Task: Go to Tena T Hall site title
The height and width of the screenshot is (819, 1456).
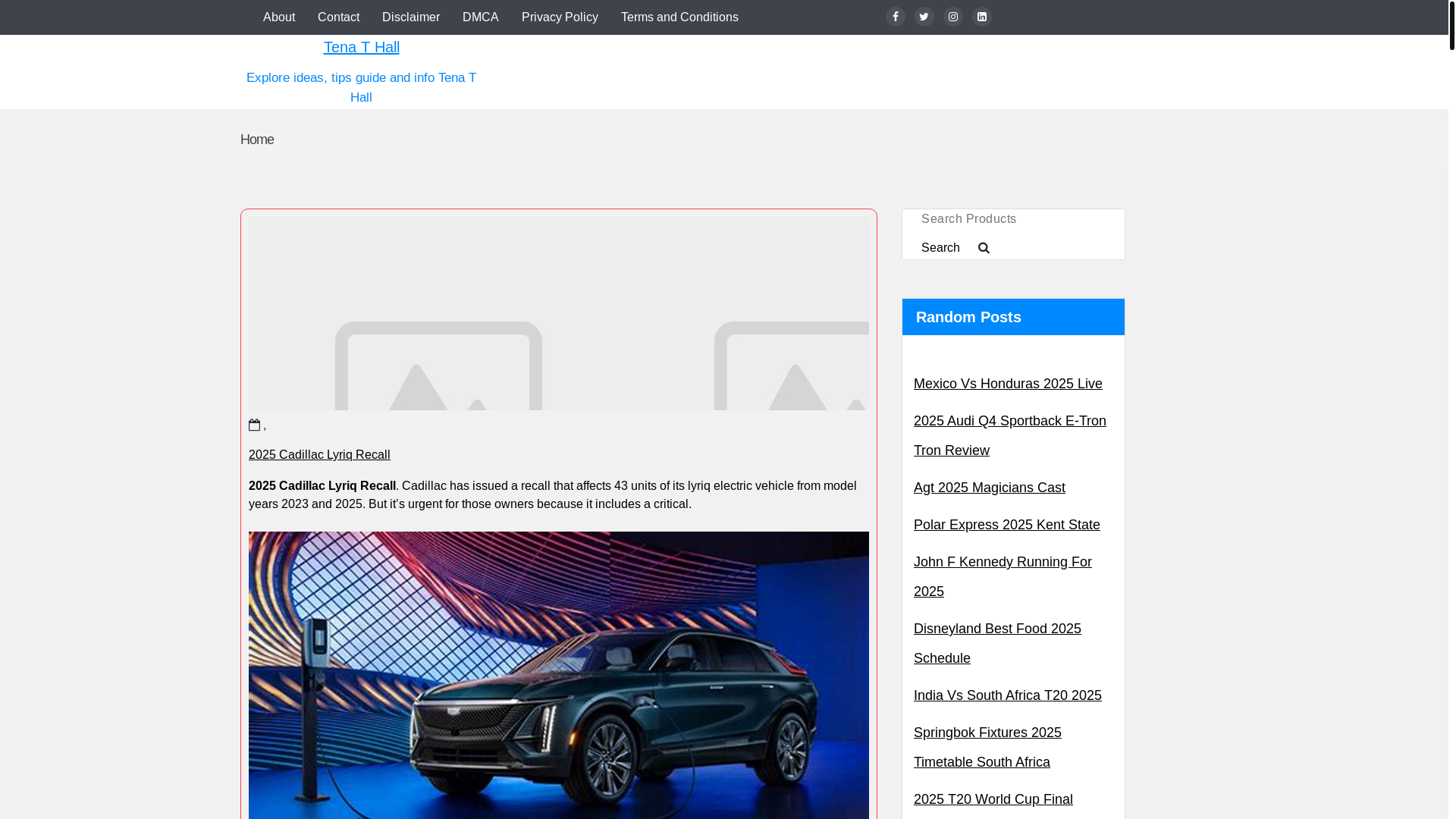Action: pyautogui.click(x=361, y=47)
